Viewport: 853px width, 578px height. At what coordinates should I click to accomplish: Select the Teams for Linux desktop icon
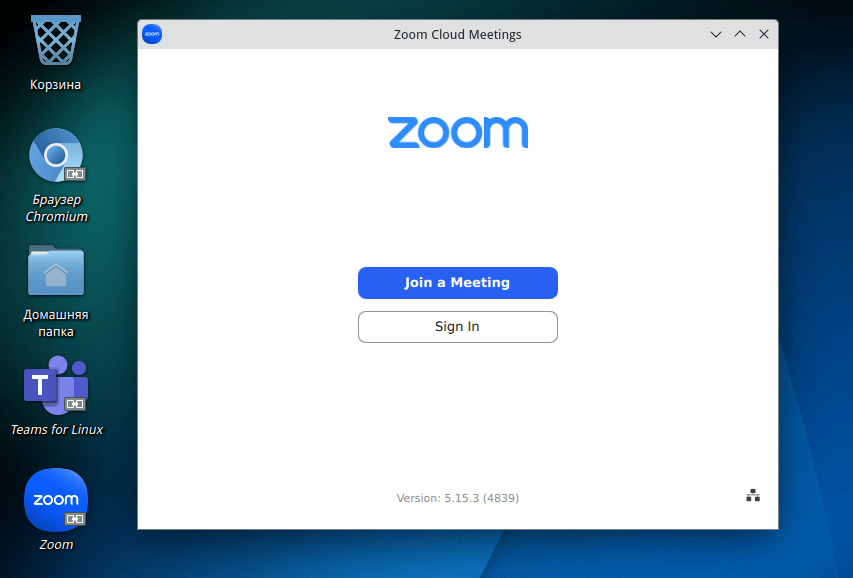coord(56,386)
